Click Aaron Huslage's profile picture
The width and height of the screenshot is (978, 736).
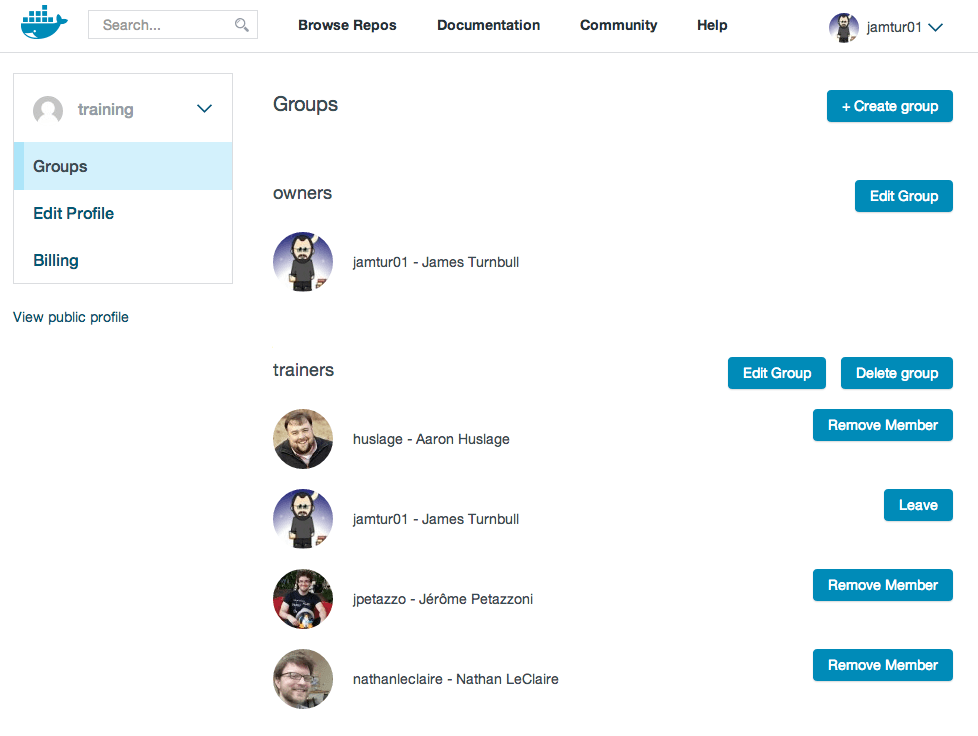click(x=303, y=439)
